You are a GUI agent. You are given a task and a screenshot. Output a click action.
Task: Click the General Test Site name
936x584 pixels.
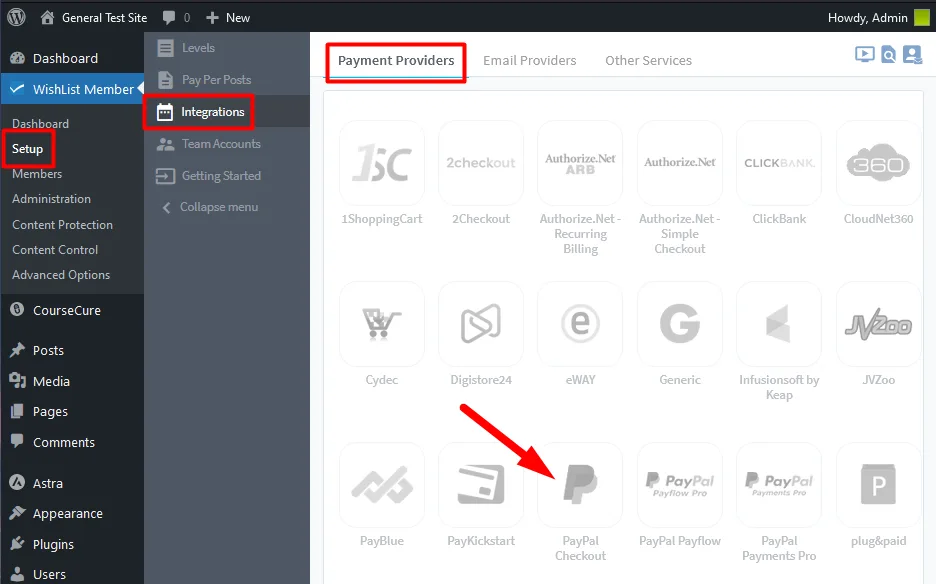pos(104,18)
